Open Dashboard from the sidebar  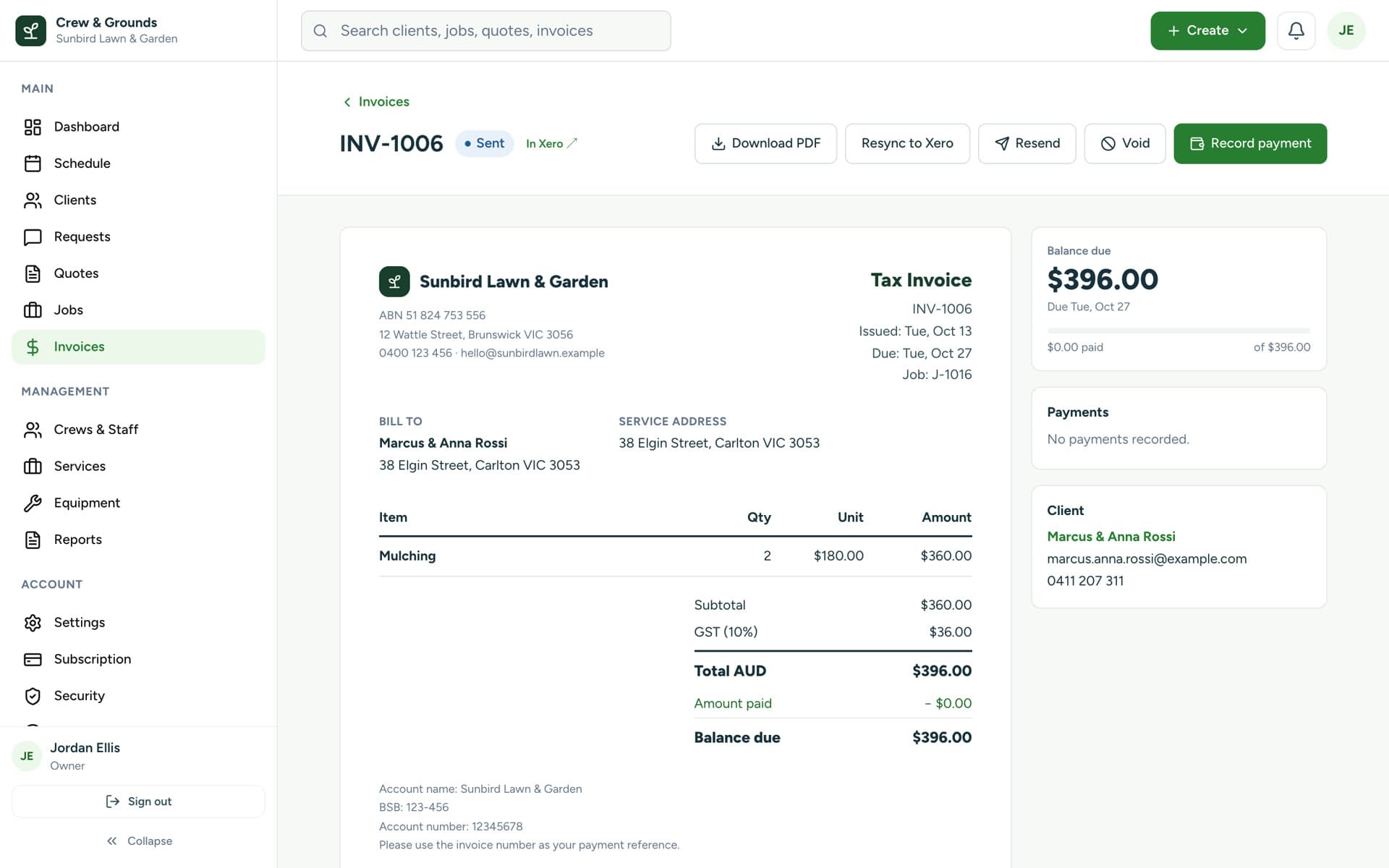point(138,127)
